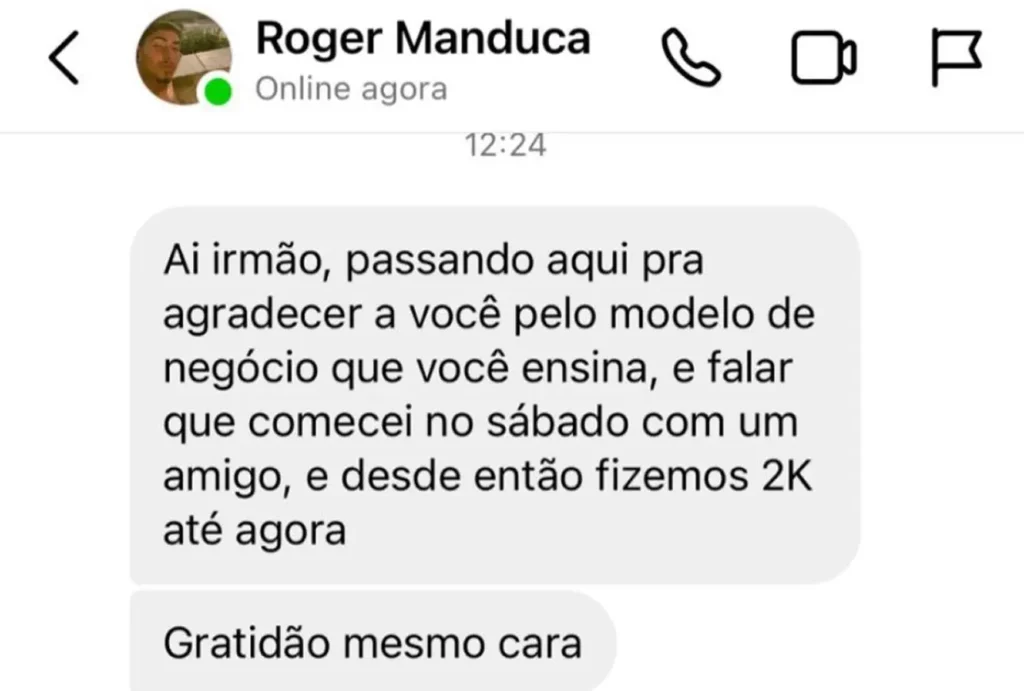
Task: Click the 12:24 timestamp
Action: (505, 146)
